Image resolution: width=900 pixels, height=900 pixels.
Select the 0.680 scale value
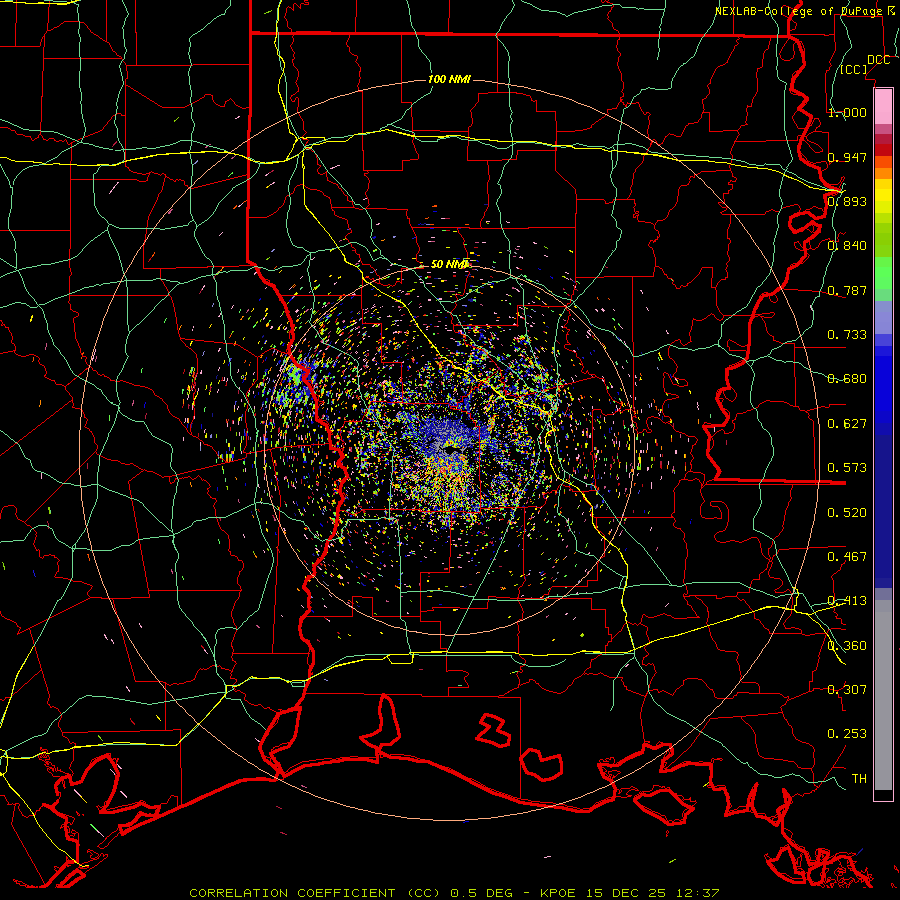tap(847, 379)
